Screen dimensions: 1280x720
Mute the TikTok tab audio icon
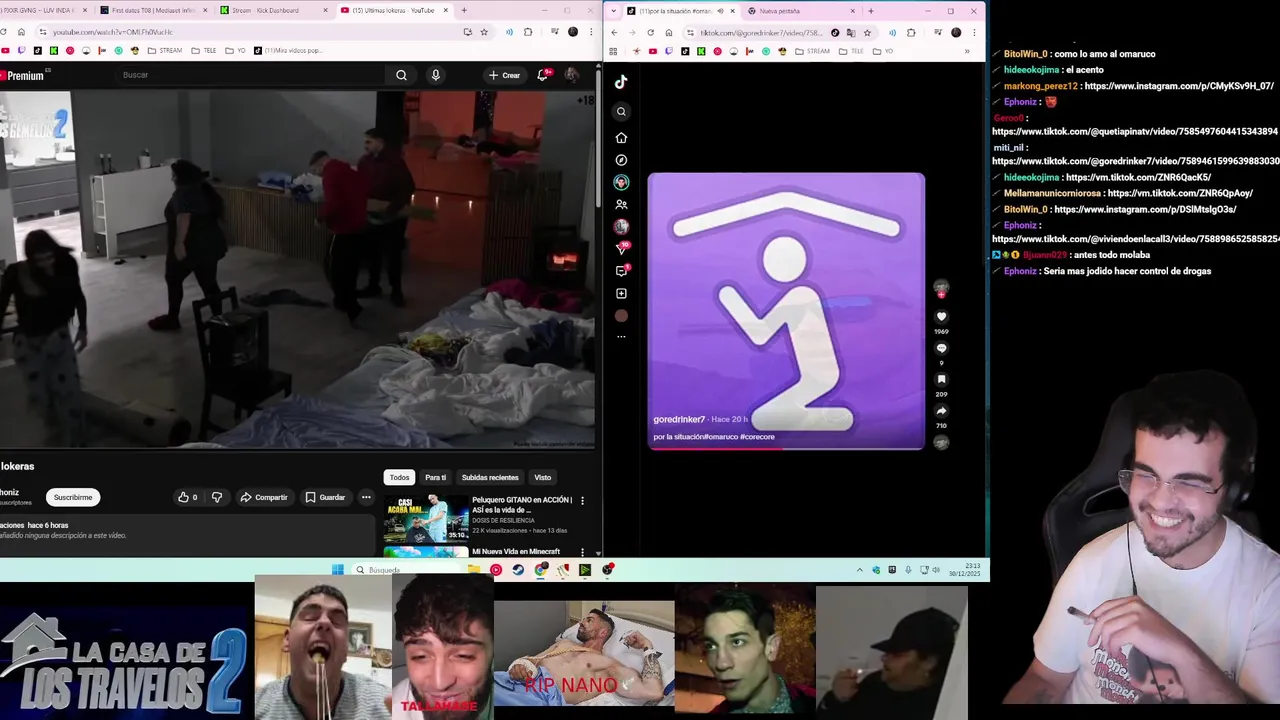pyautogui.click(x=722, y=11)
